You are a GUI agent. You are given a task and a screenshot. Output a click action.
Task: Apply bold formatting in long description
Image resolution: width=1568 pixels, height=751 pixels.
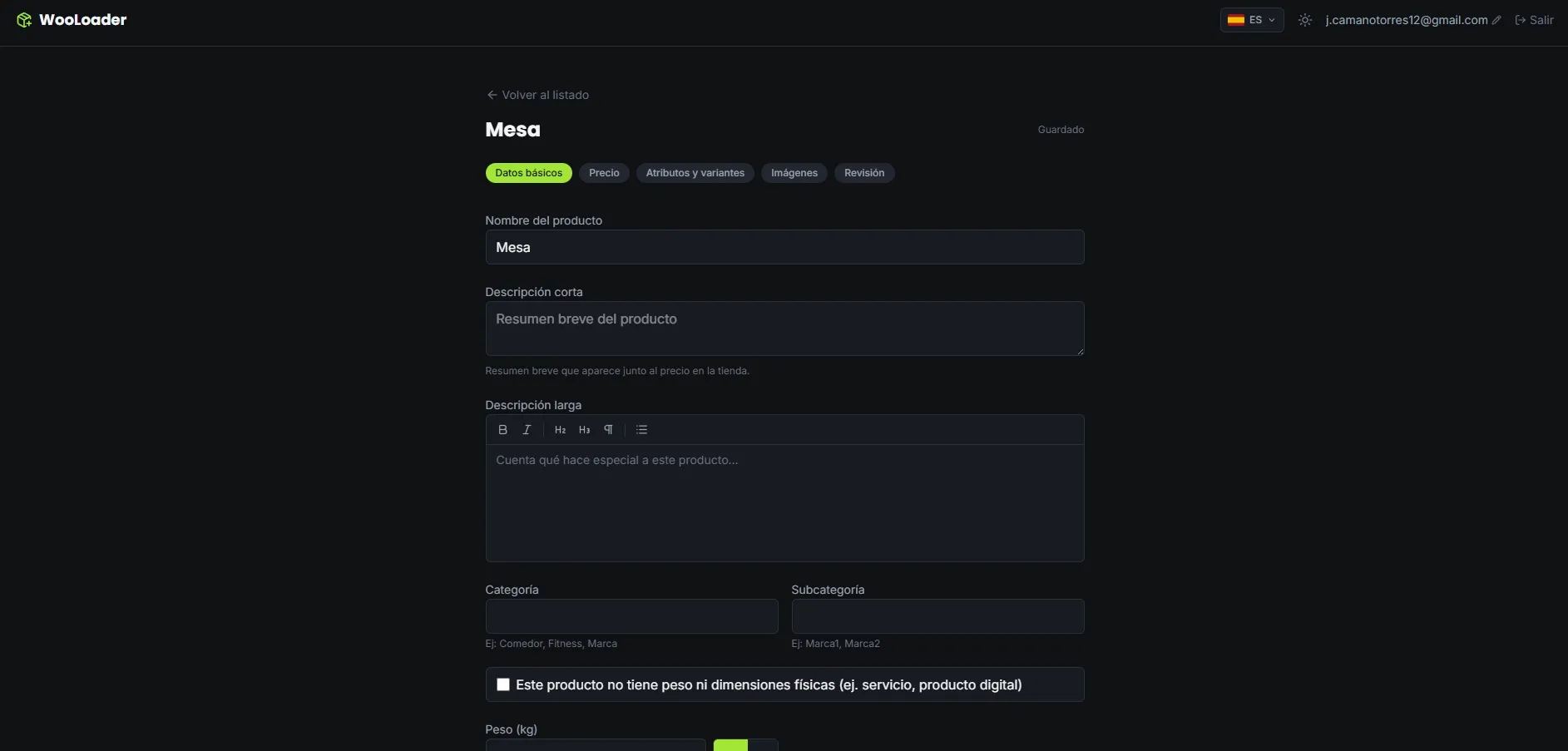click(x=502, y=430)
